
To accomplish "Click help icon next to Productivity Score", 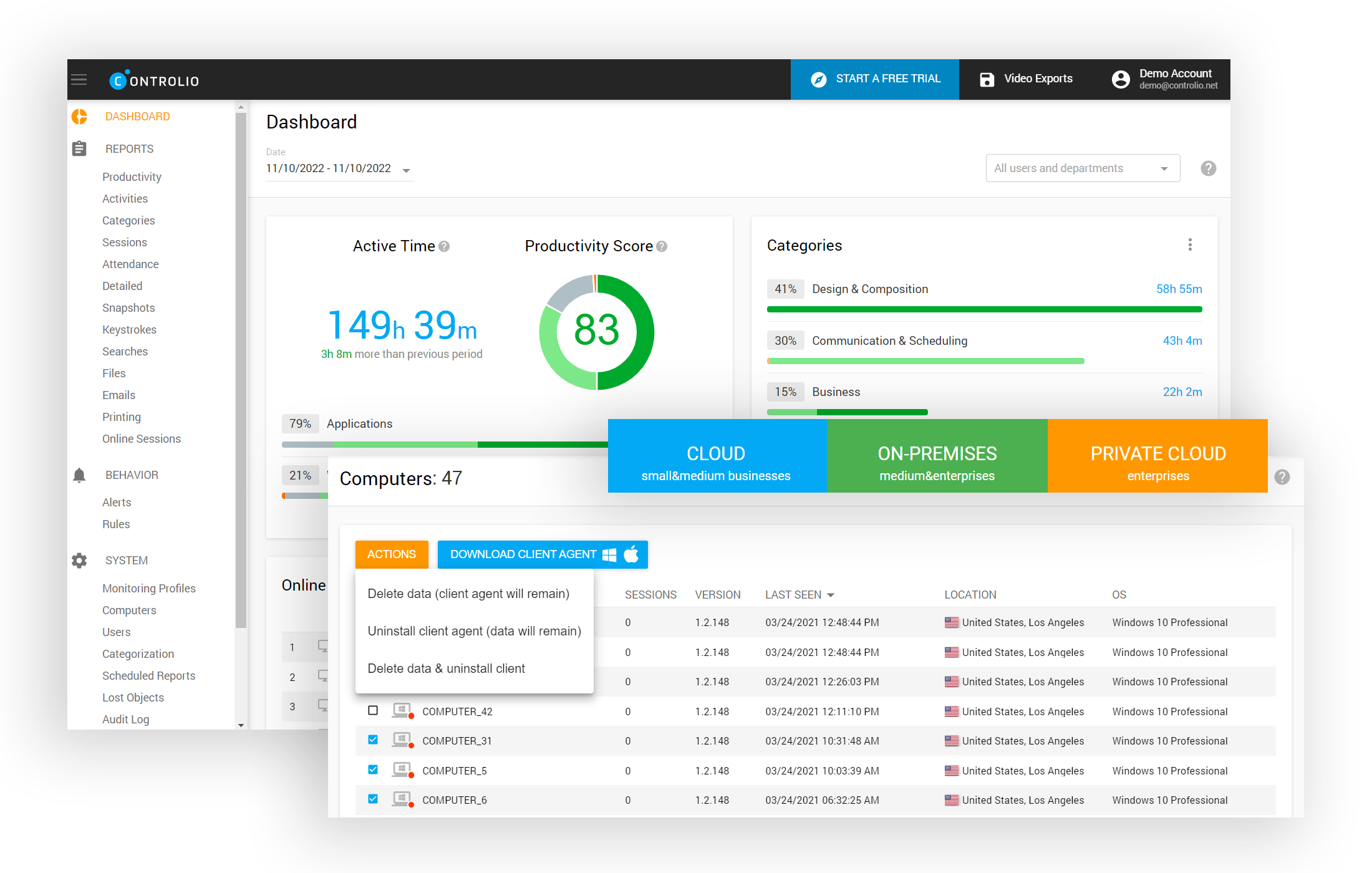I will tap(662, 246).
